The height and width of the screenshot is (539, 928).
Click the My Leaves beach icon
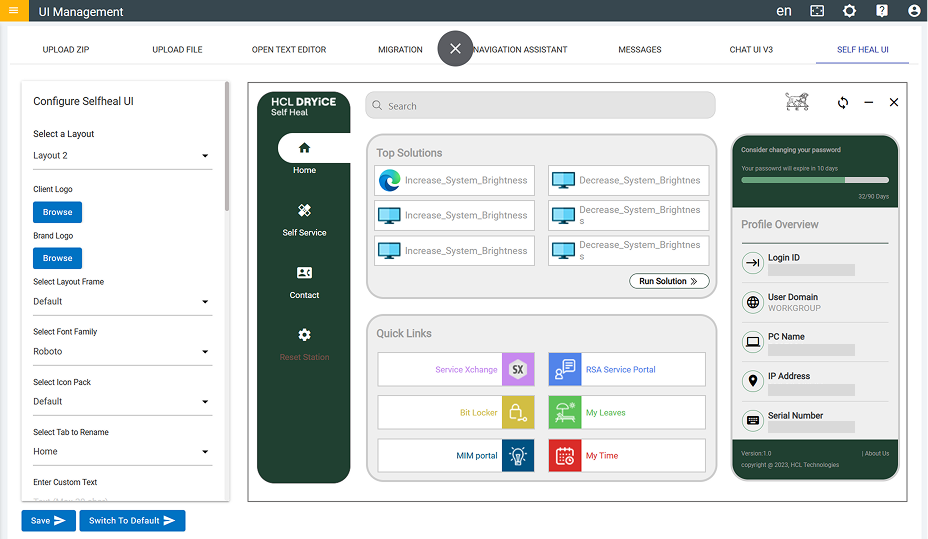click(x=565, y=412)
